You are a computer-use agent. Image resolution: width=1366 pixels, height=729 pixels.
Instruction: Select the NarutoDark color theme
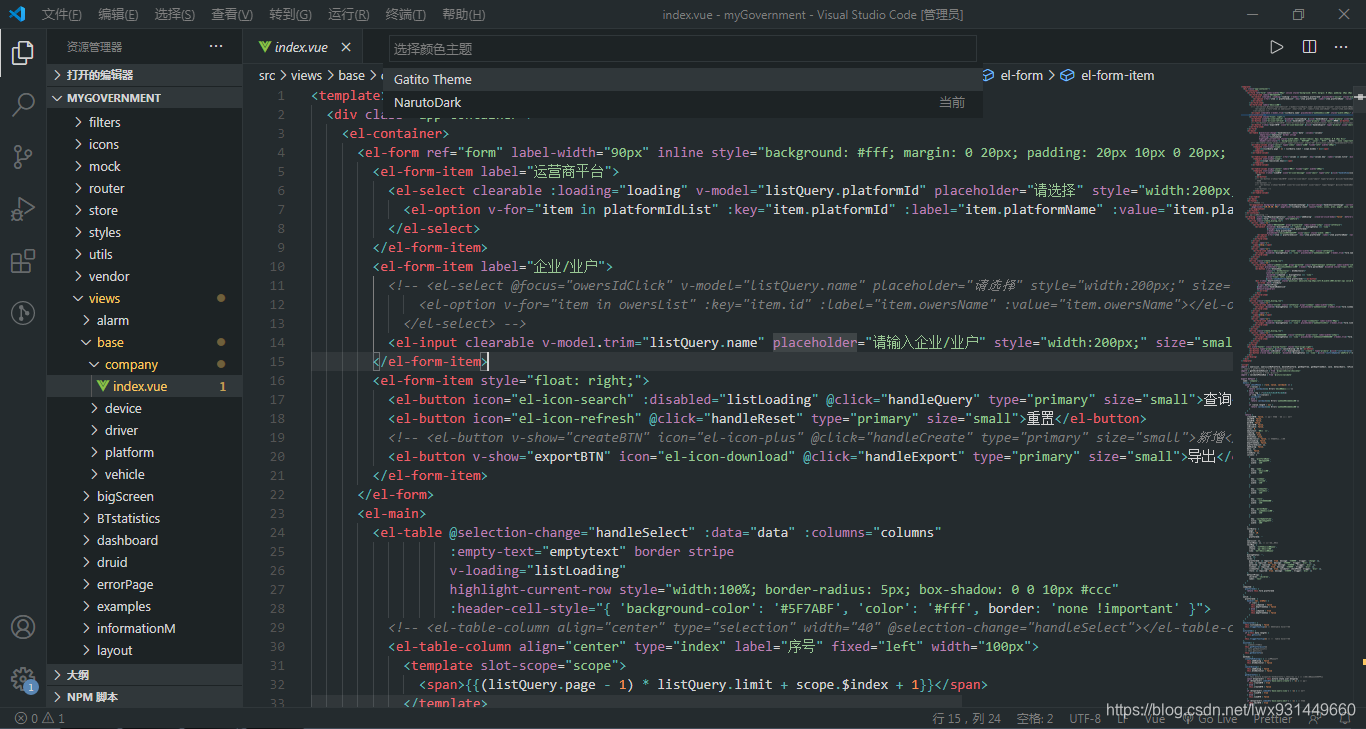point(428,102)
